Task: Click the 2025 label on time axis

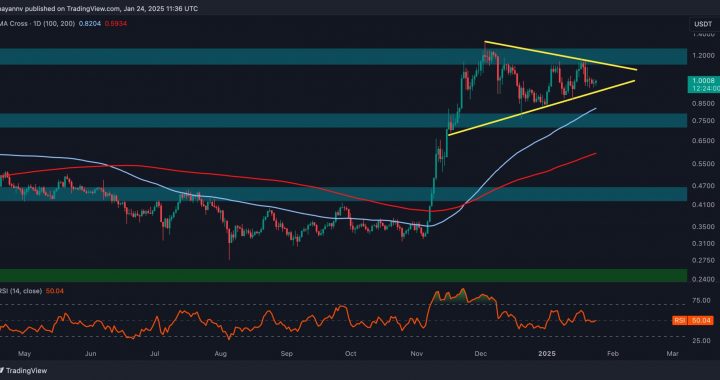Action: click(547, 354)
